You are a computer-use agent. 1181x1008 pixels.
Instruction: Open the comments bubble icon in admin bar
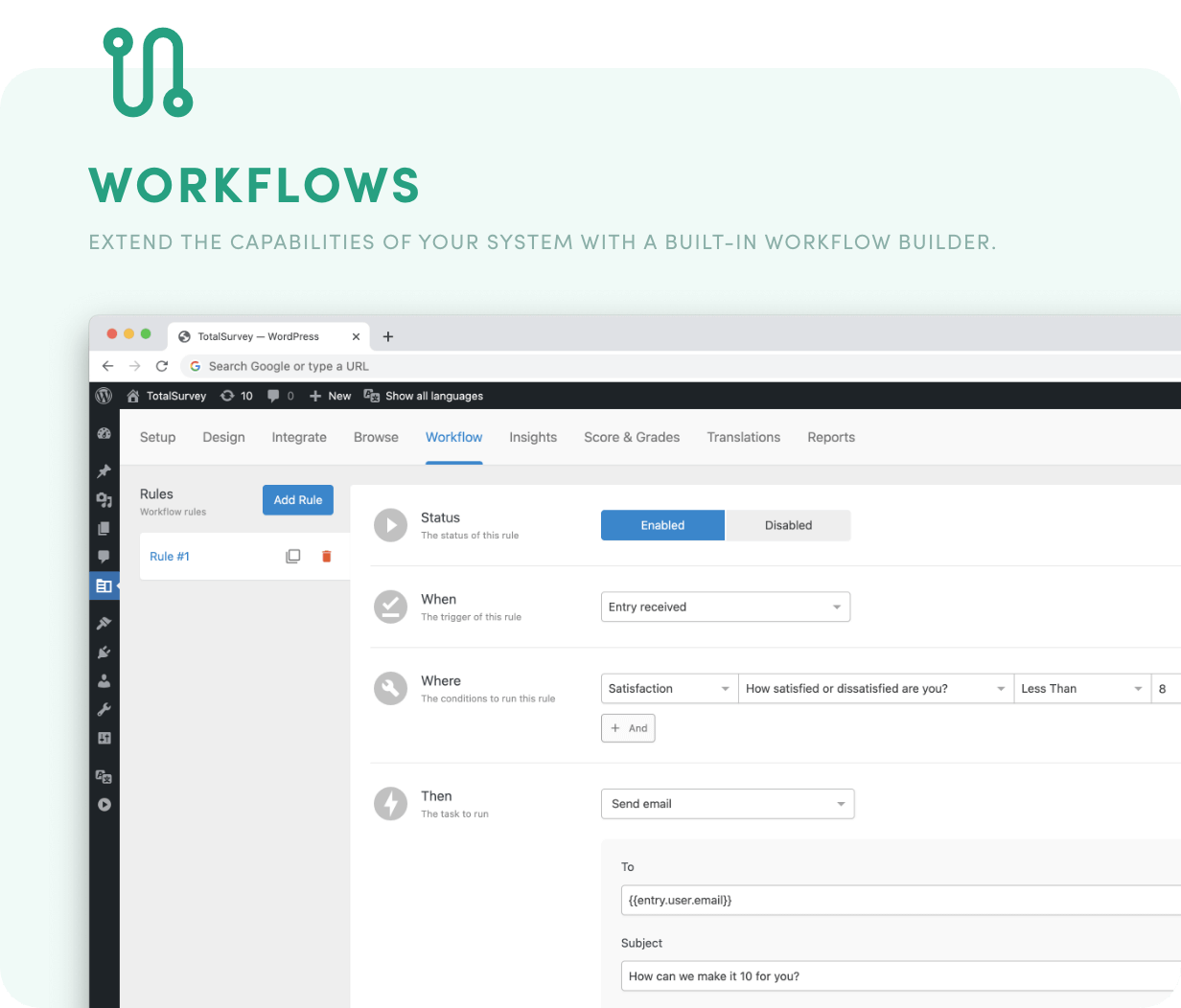[x=274, y=396]
